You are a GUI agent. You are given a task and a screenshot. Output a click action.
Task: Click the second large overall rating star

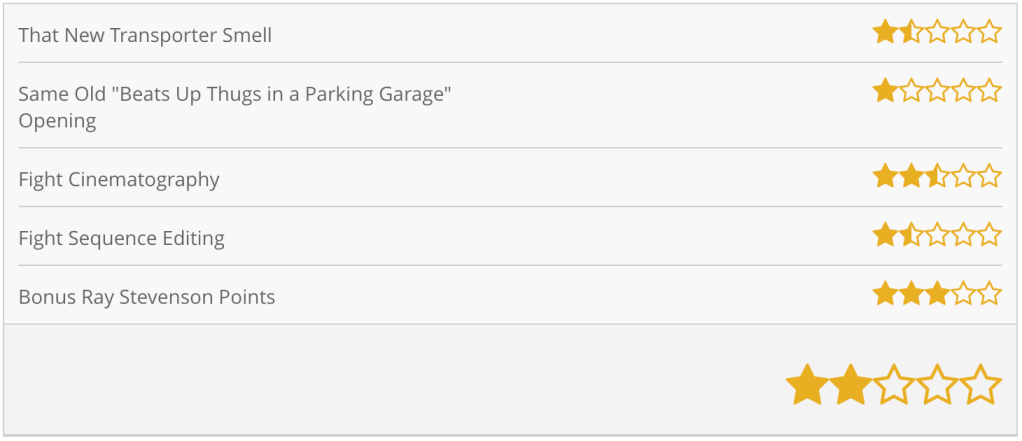(851, 385)
